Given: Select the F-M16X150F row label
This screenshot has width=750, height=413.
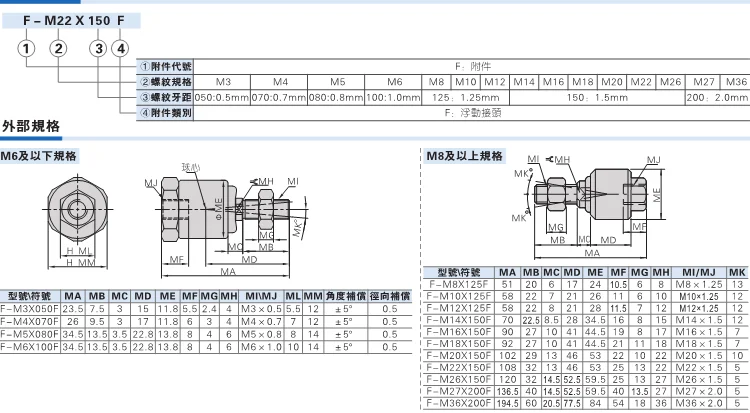Looking at the screenshot, I should point(458,332).
